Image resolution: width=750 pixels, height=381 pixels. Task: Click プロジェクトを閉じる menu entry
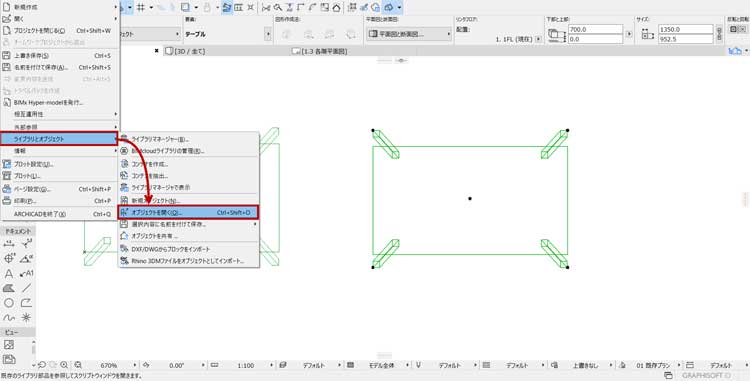point(59,31)
